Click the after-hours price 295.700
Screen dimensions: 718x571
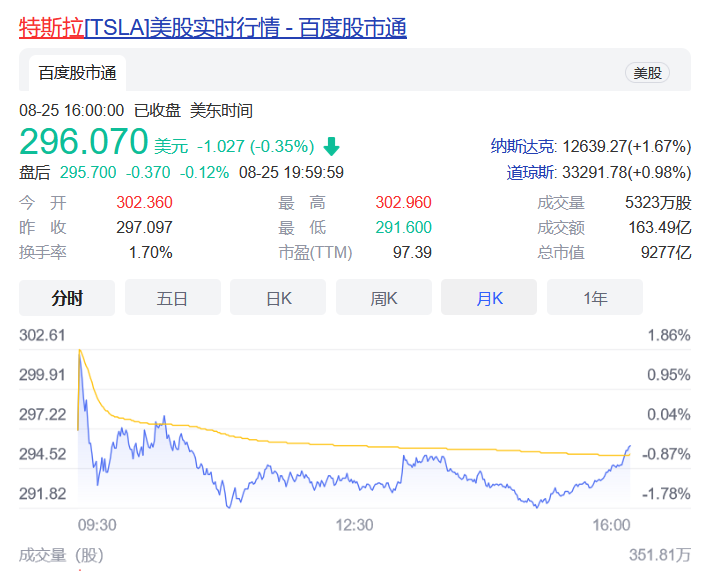click(88, 172)
